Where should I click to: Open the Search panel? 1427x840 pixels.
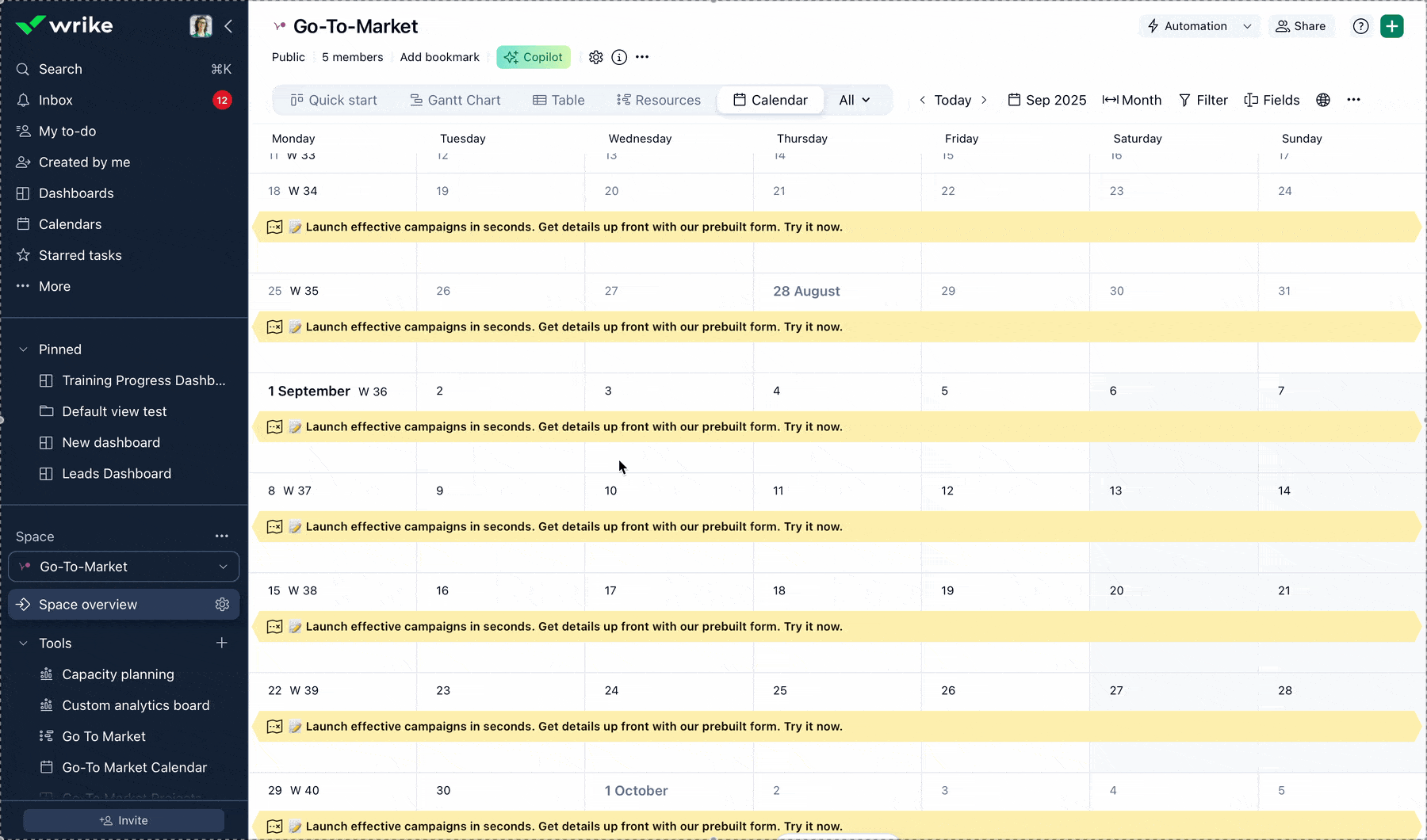coord(60,69)
